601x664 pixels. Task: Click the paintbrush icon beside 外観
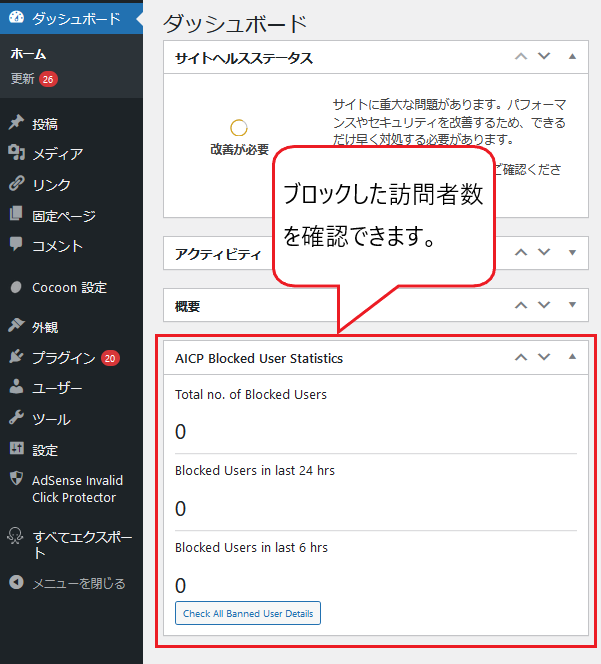coord(16,326)
